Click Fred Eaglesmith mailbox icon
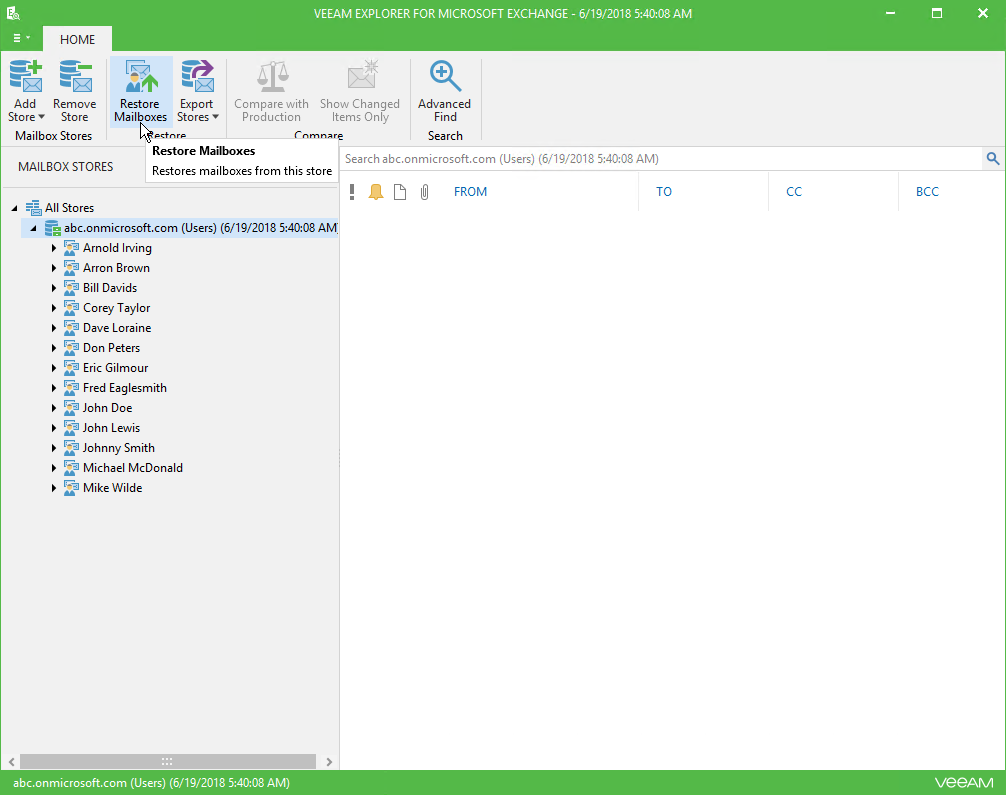Viewport: 1006px width, 795px height. pos(71,388)
